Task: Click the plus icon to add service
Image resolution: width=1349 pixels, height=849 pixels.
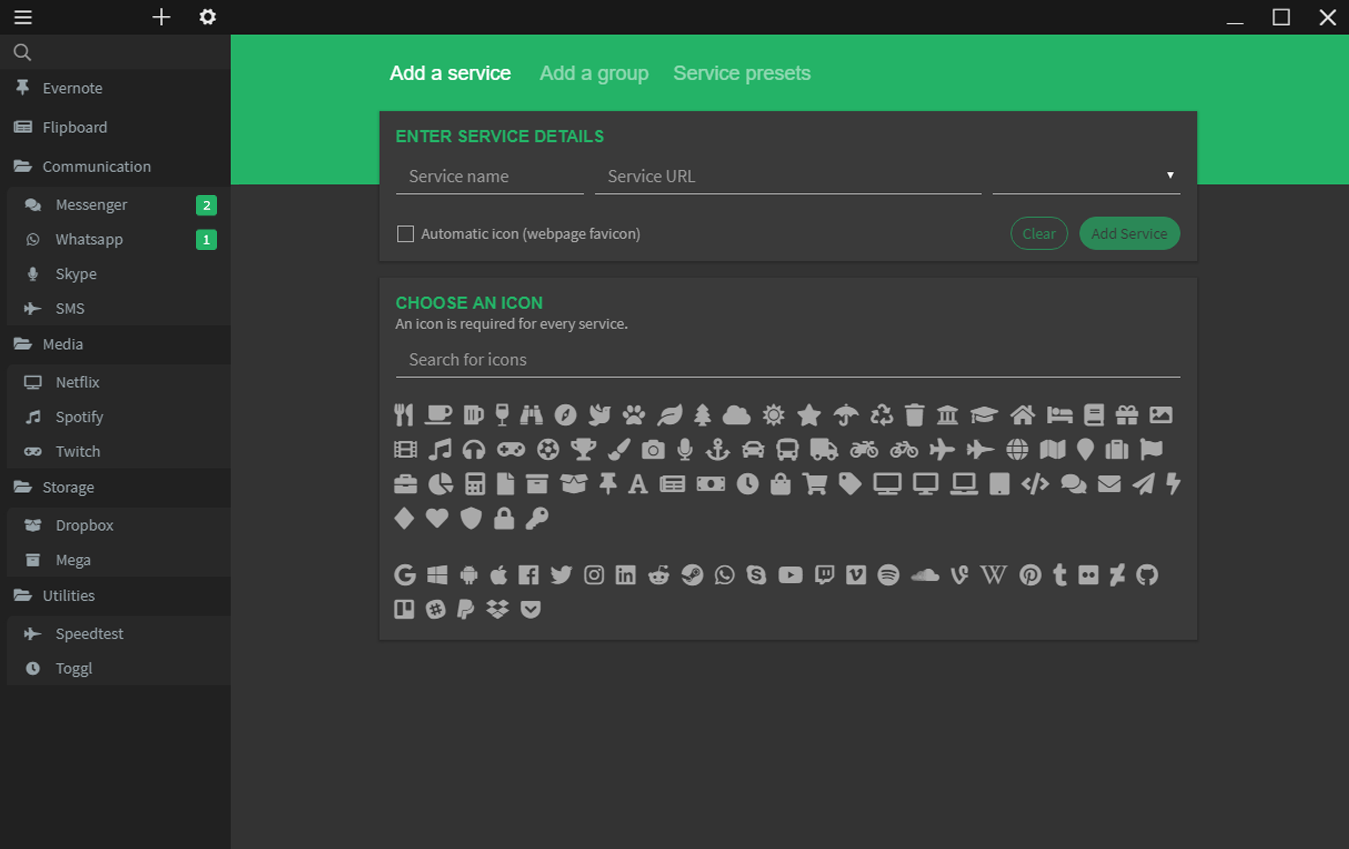Action: [161, 17]
